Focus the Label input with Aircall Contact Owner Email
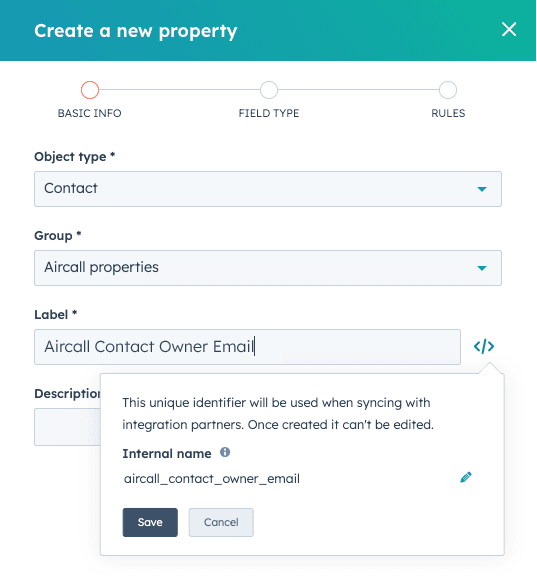The height and width of the screenshot is (581, 537). [247, 347]
